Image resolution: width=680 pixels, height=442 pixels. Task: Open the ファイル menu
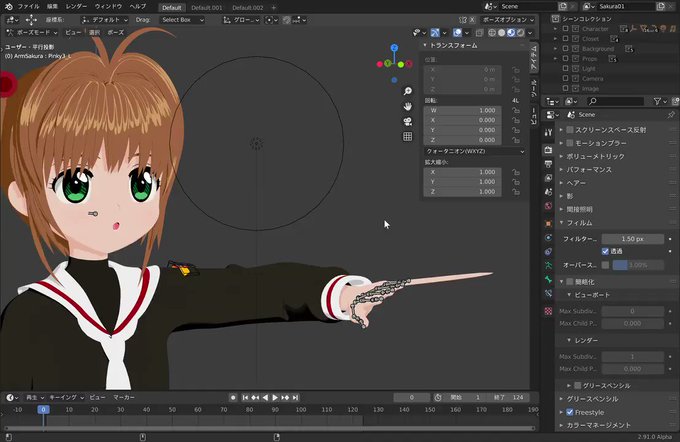tap(28, 7)
